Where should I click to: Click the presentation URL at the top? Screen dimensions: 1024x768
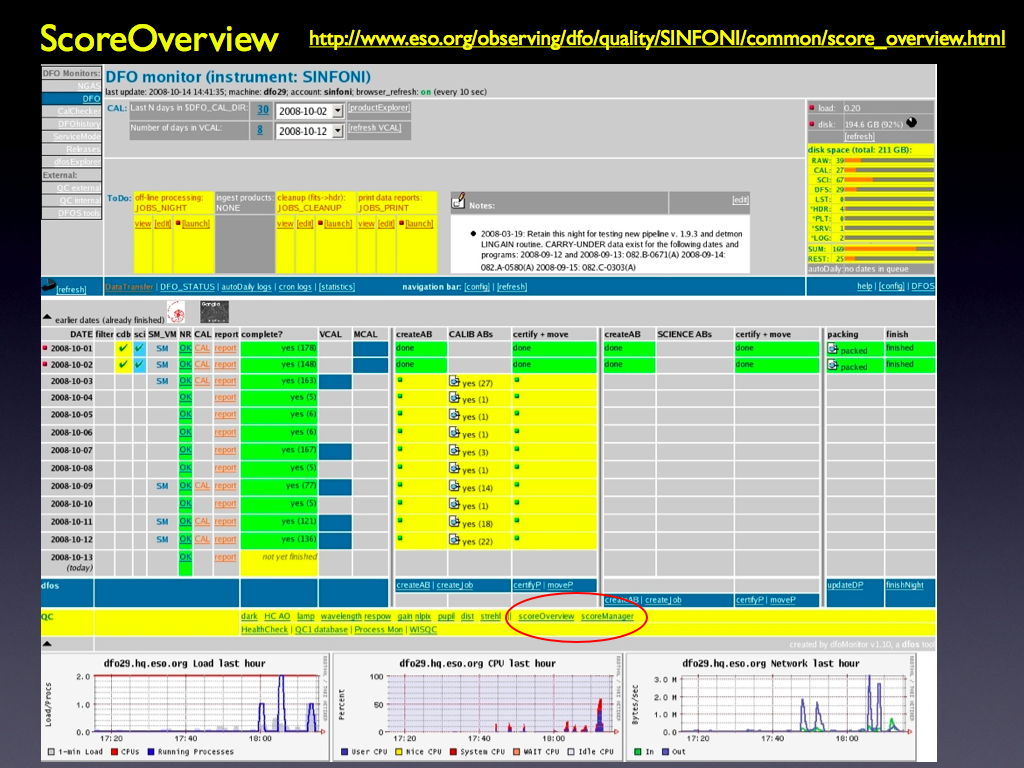(657, 39)
